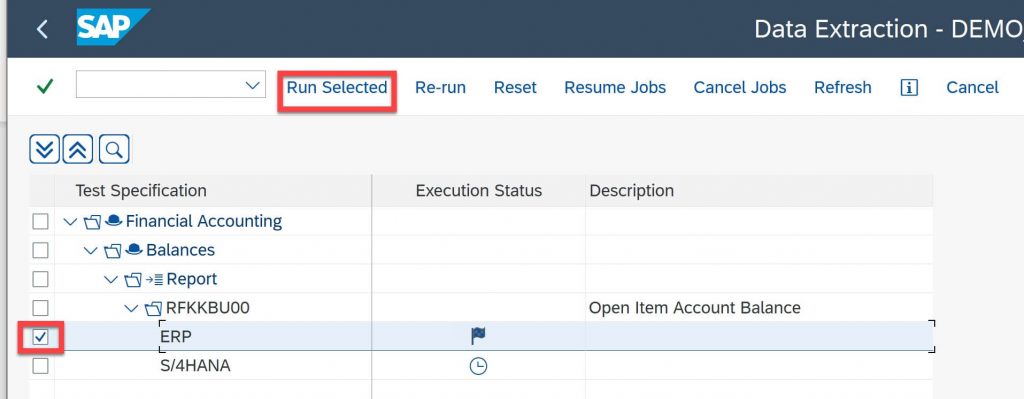The image size is (1024, 399).
Task: Uncheck the ERP row checkbox
Action: [x=40, y=337]
